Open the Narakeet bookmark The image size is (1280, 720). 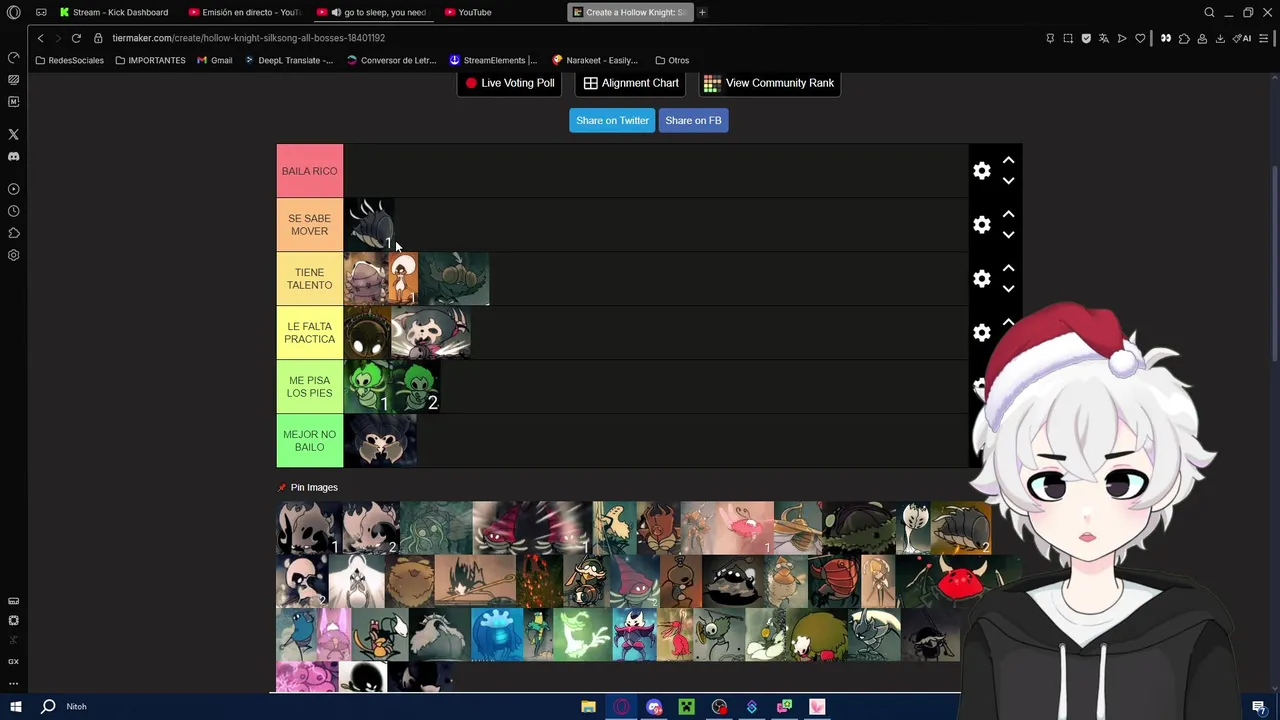(x=595, y=60)
